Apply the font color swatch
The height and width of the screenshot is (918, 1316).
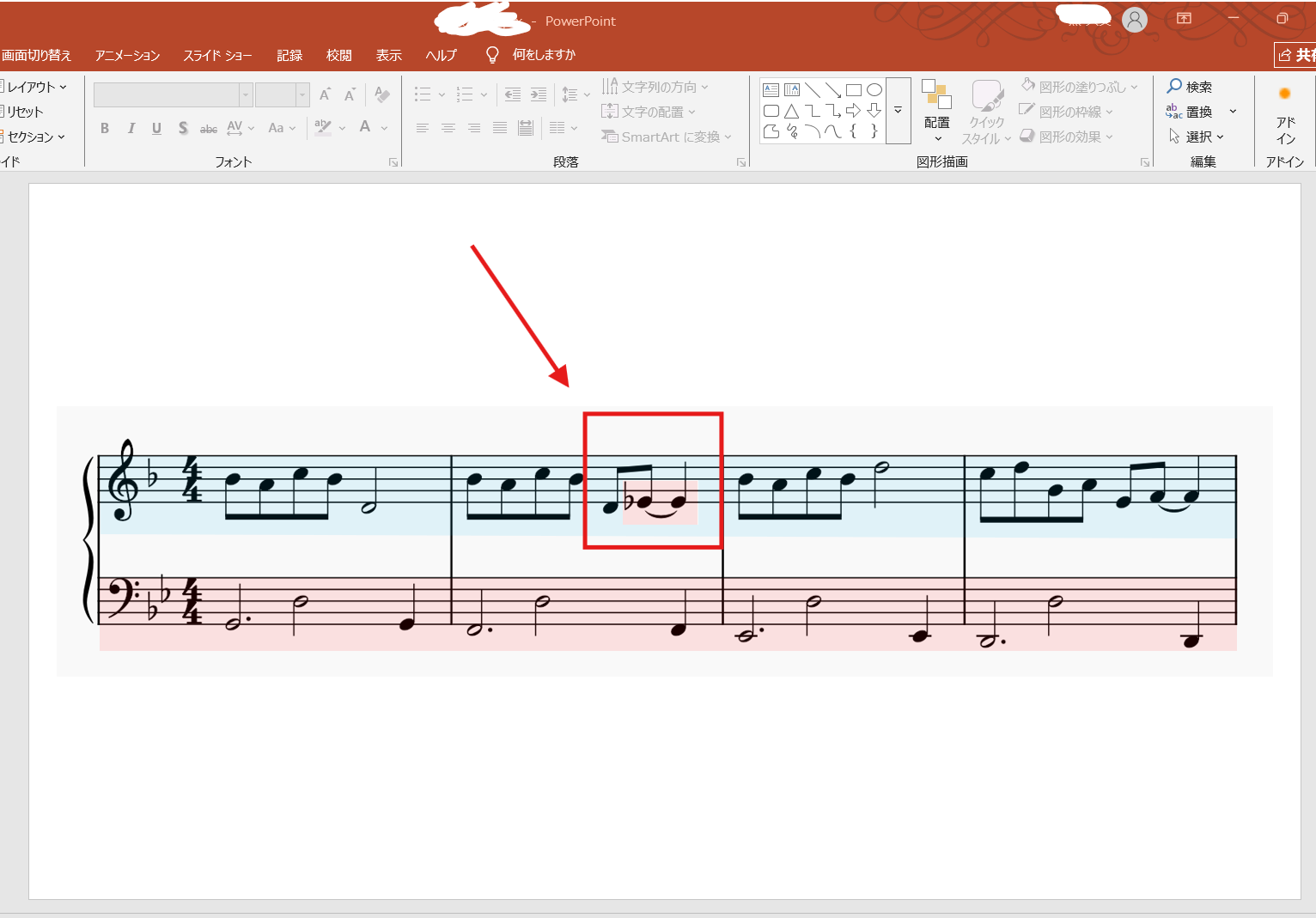(x=365, y=128)
